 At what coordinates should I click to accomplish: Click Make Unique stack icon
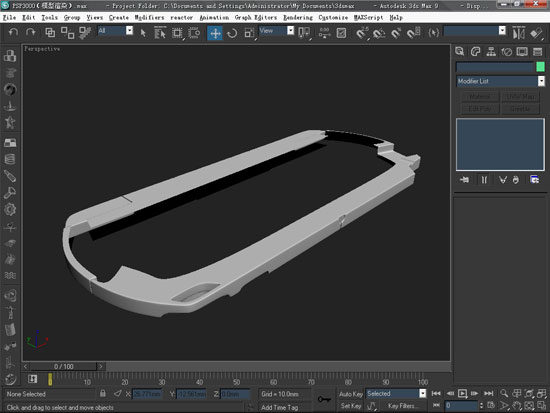pyautogui.click(x=502, y=180)
